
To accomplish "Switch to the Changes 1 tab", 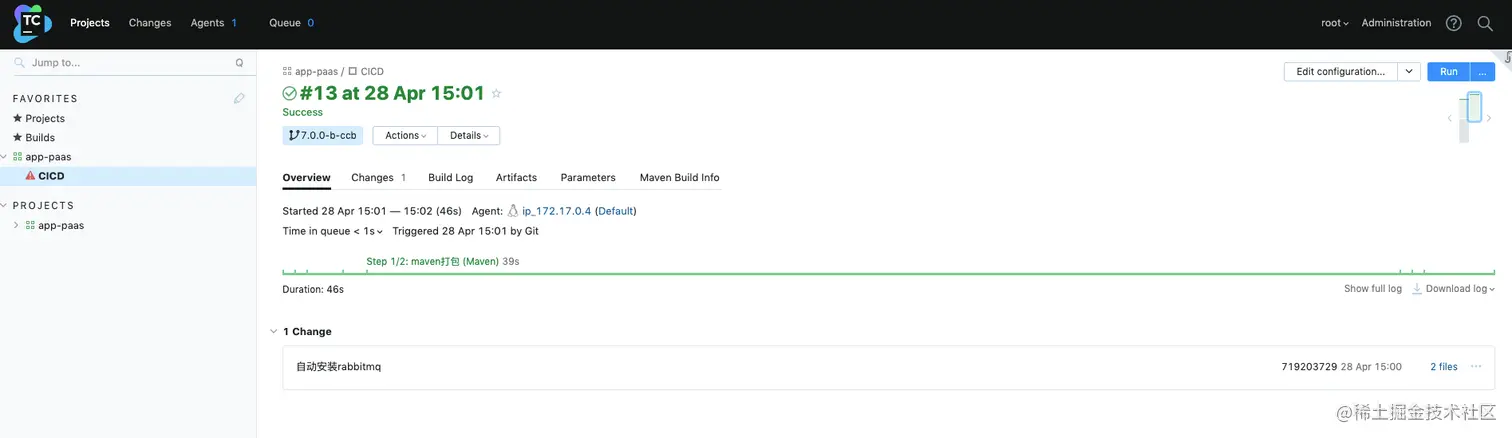I will [378, 178].
